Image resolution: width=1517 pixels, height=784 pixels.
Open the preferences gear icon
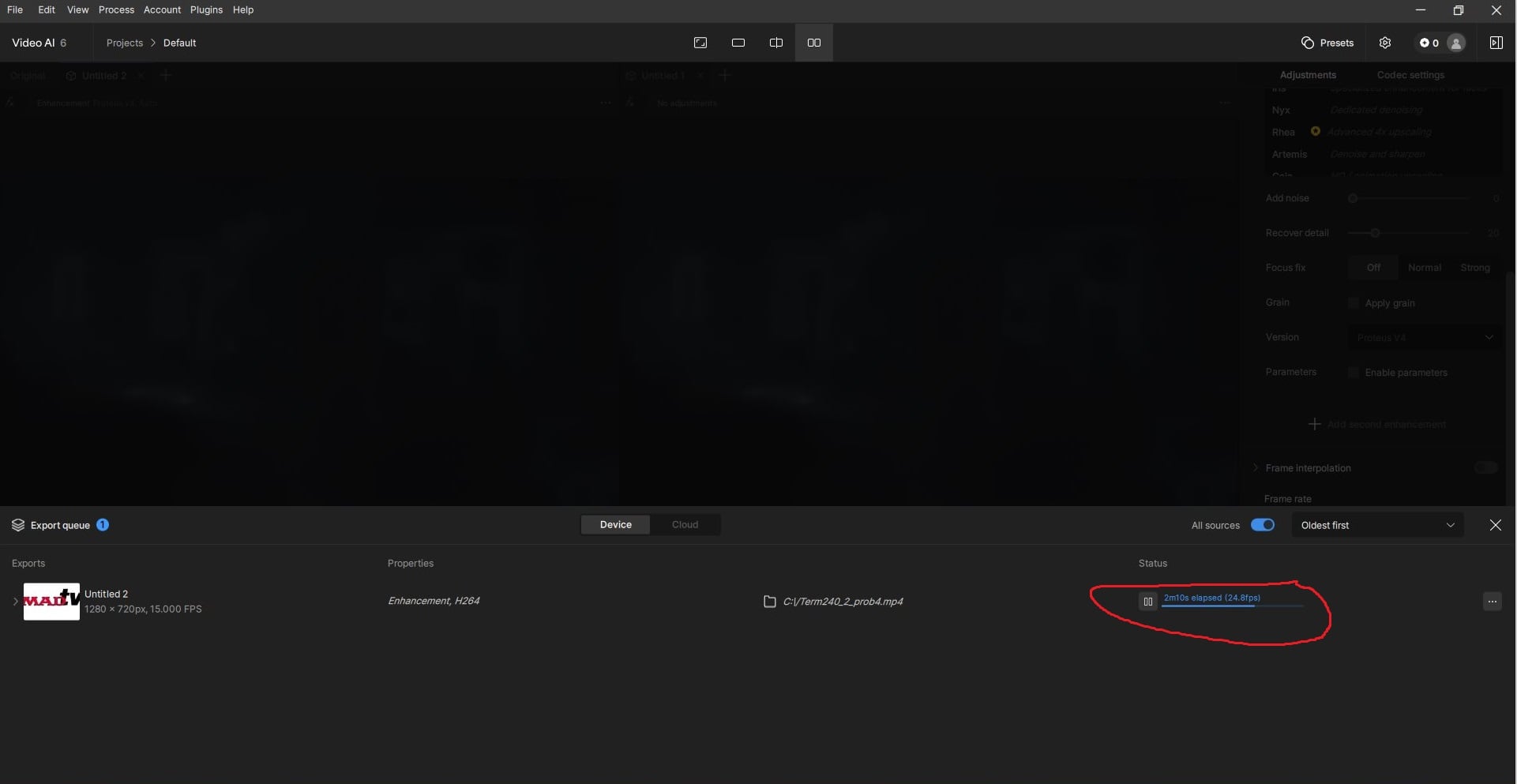[x=1385, y=43]
